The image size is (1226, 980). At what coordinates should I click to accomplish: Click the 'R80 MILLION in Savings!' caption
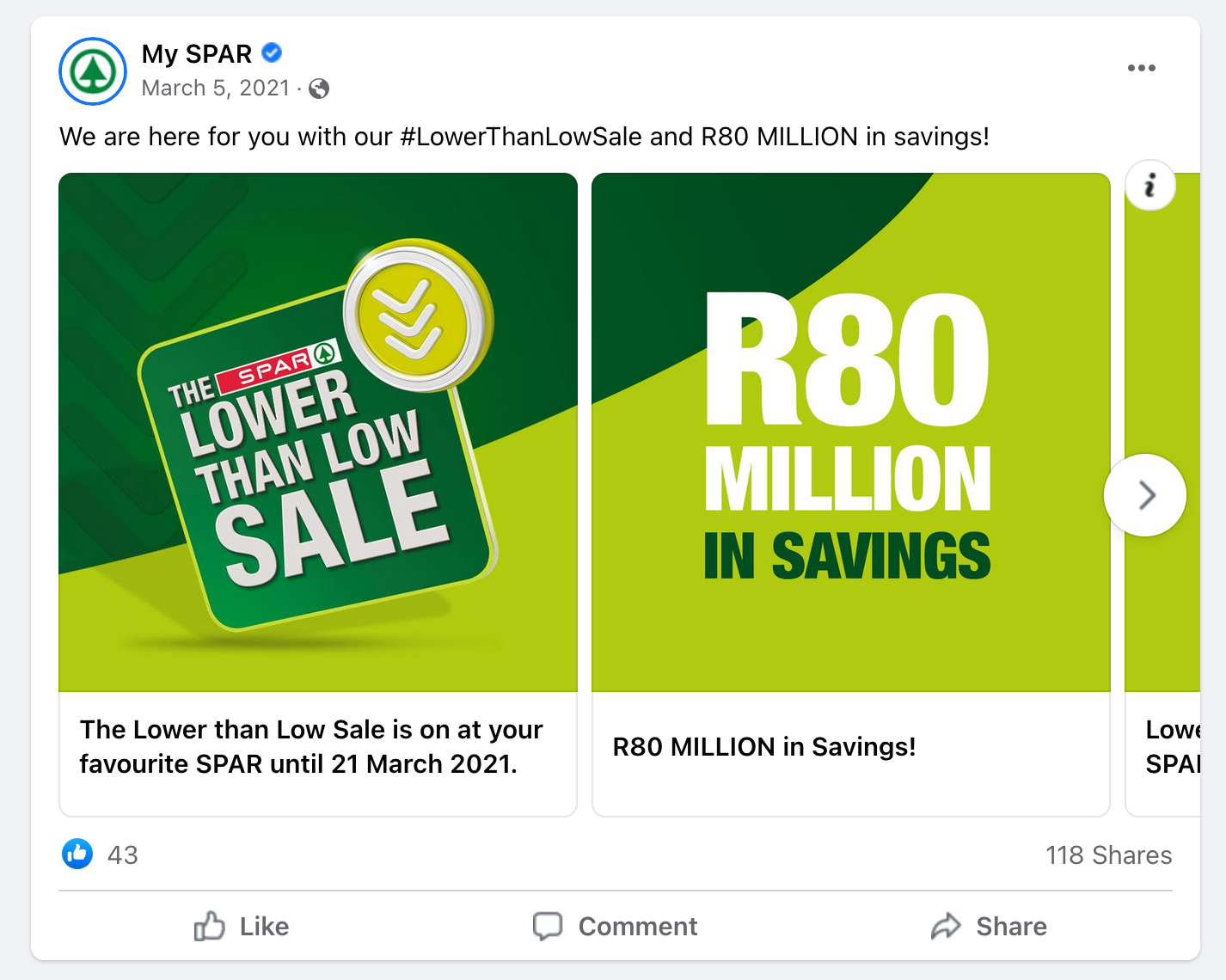click(764, 747)
